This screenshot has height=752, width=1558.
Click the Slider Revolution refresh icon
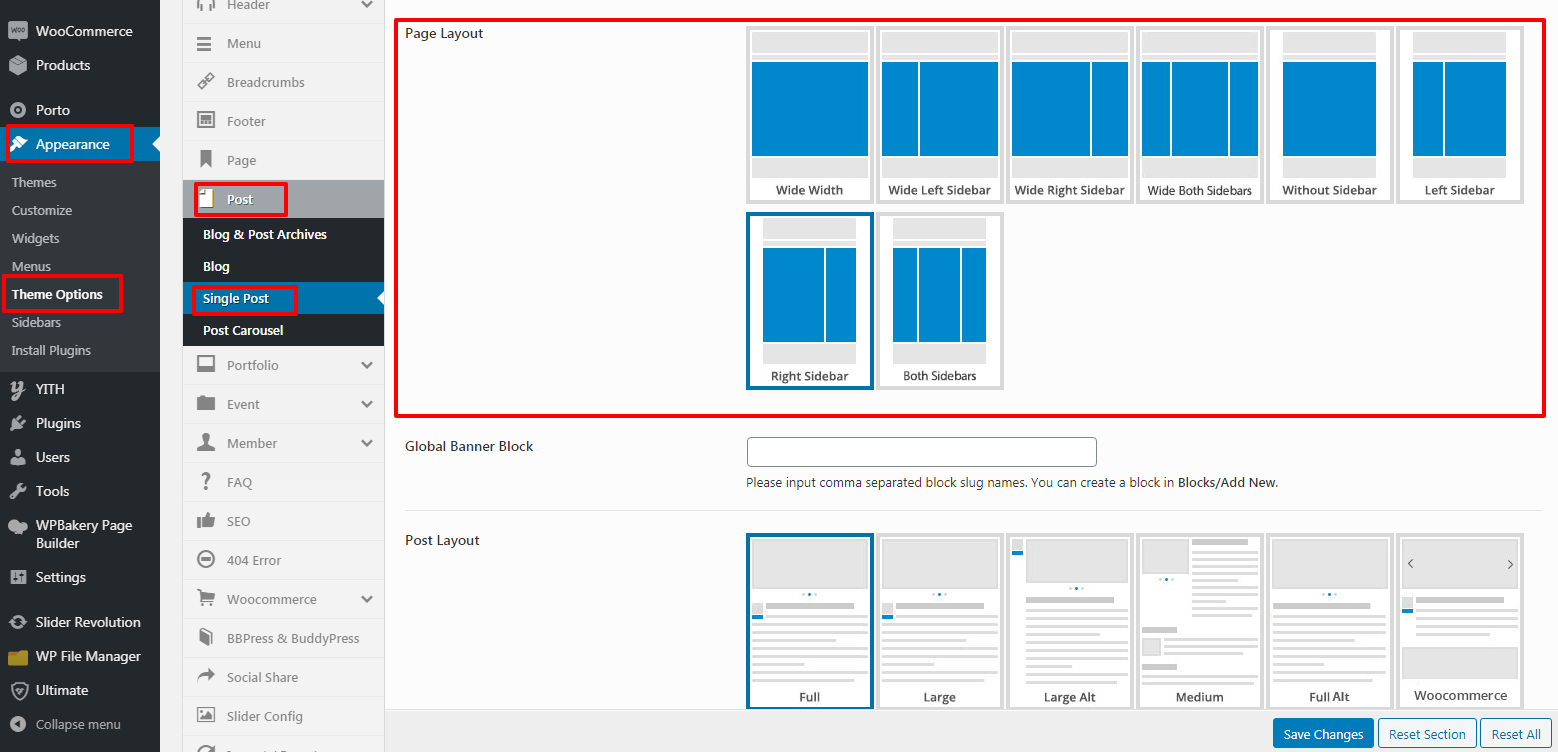[x=18, y=622]
